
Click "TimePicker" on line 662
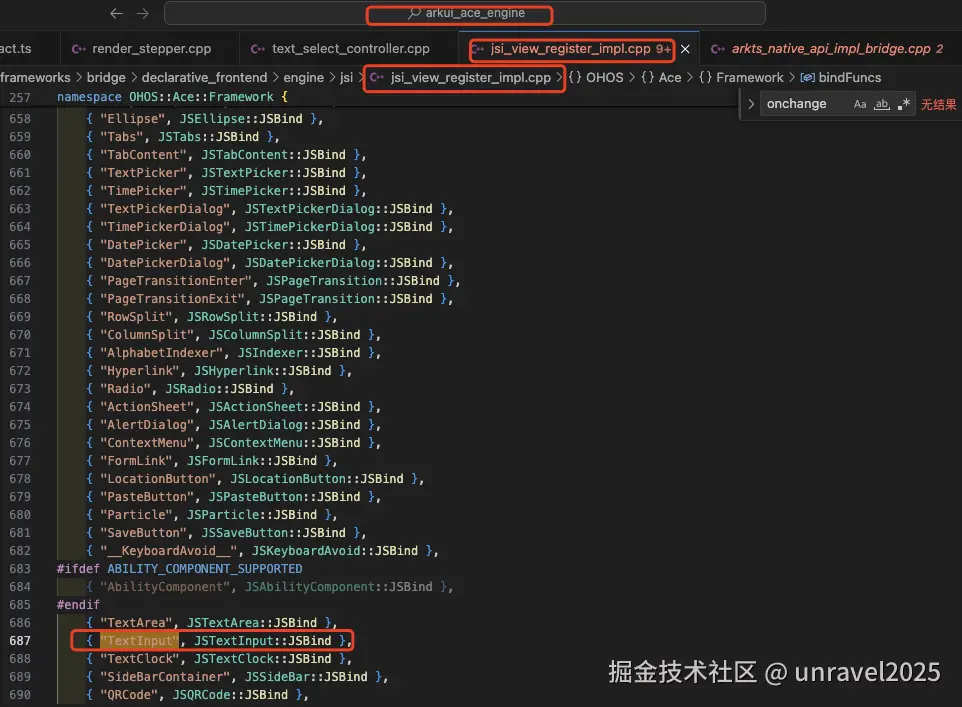144,191
